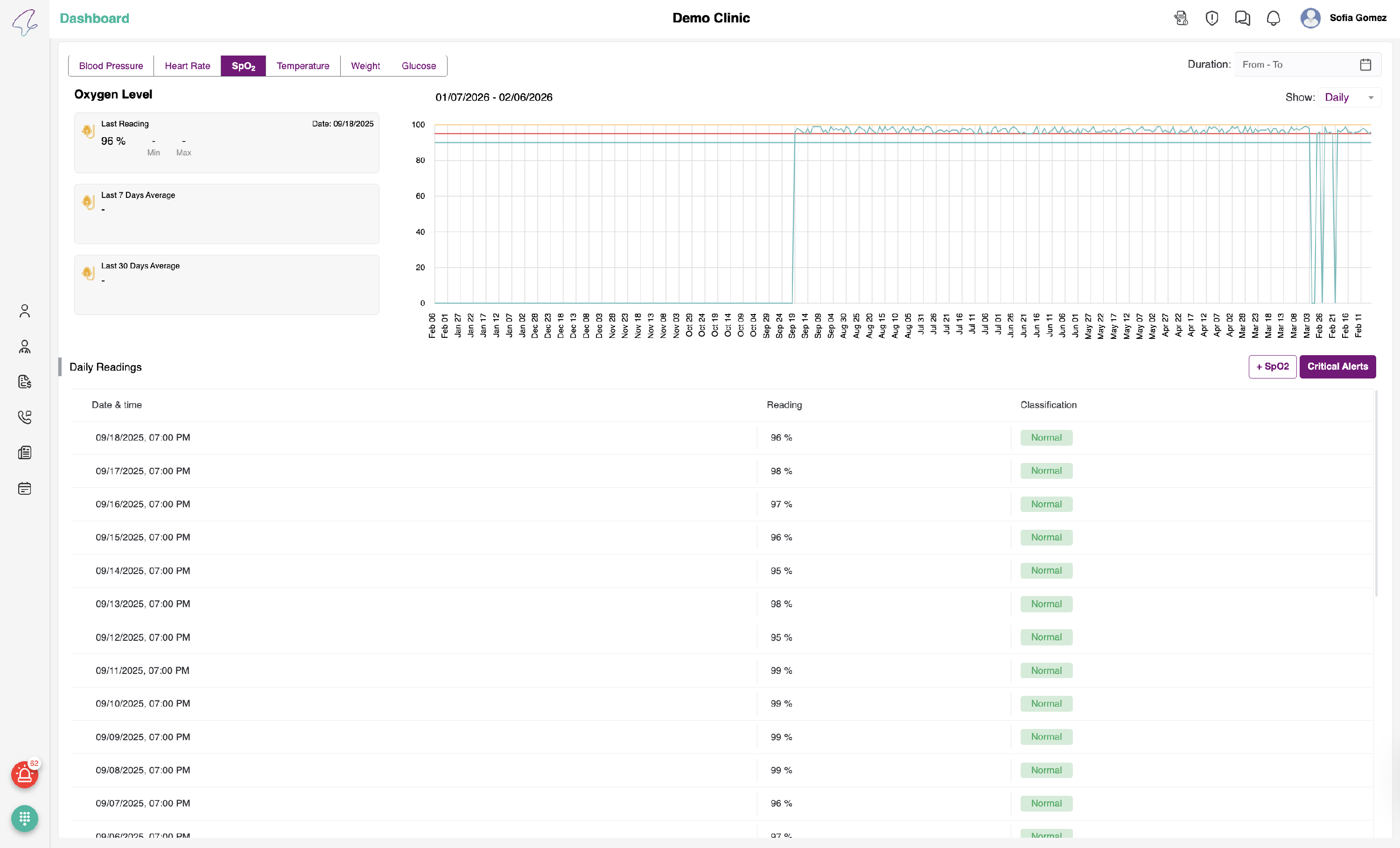Click the daily readings table scrollbar
The width and height of the screenshot is (1400, 848).
pyautogui.click(x=1376, y=493)
